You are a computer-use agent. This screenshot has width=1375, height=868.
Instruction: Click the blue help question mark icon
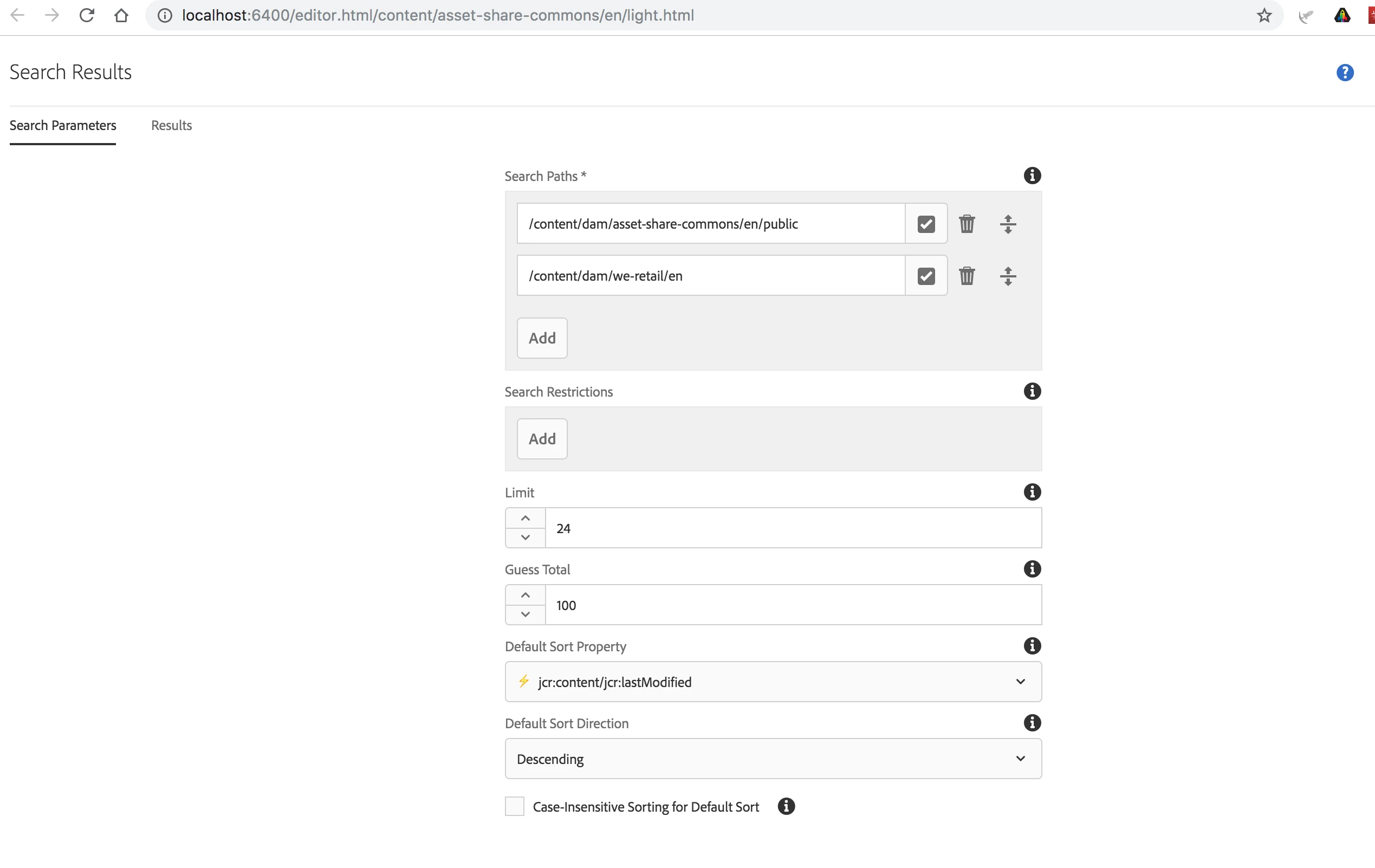point(1345,73)
